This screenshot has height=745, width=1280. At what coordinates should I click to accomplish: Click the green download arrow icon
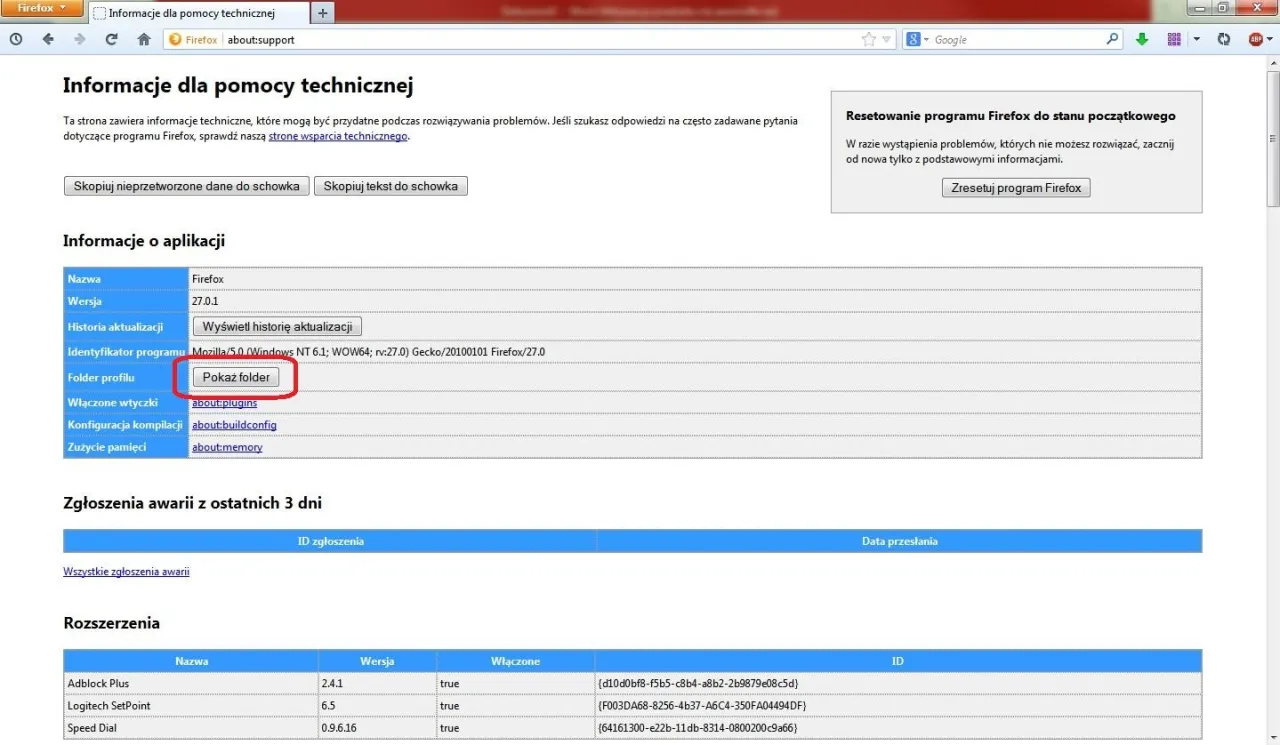click(1142, 39)
